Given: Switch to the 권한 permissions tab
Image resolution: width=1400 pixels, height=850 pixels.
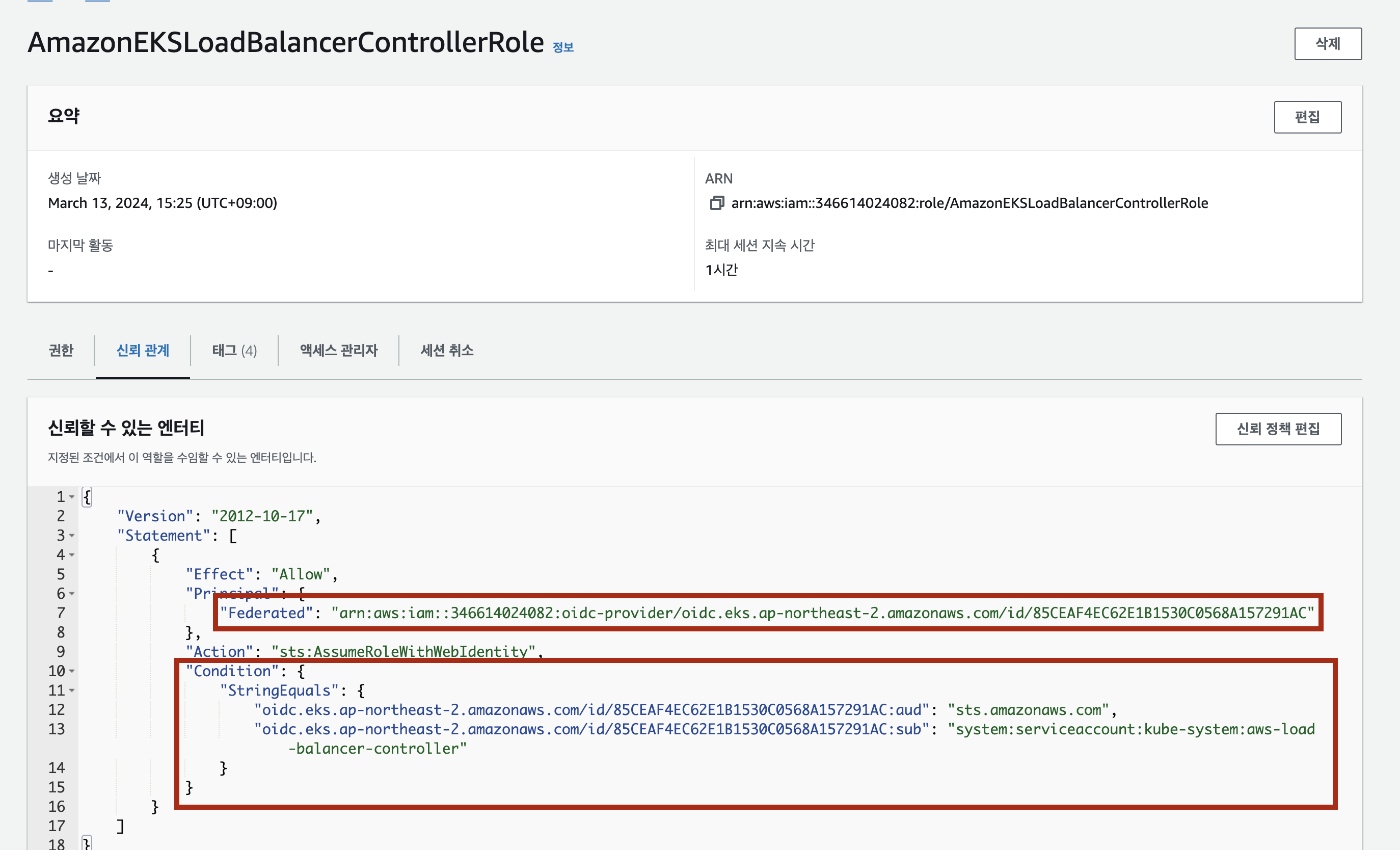Looking at the screenshot, I should (x=61, y=350).
